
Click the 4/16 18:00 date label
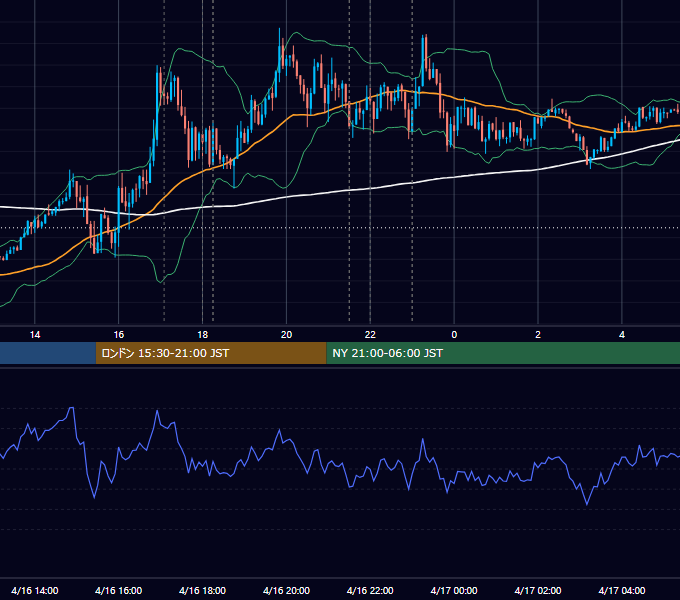click(x=203, y=590)
